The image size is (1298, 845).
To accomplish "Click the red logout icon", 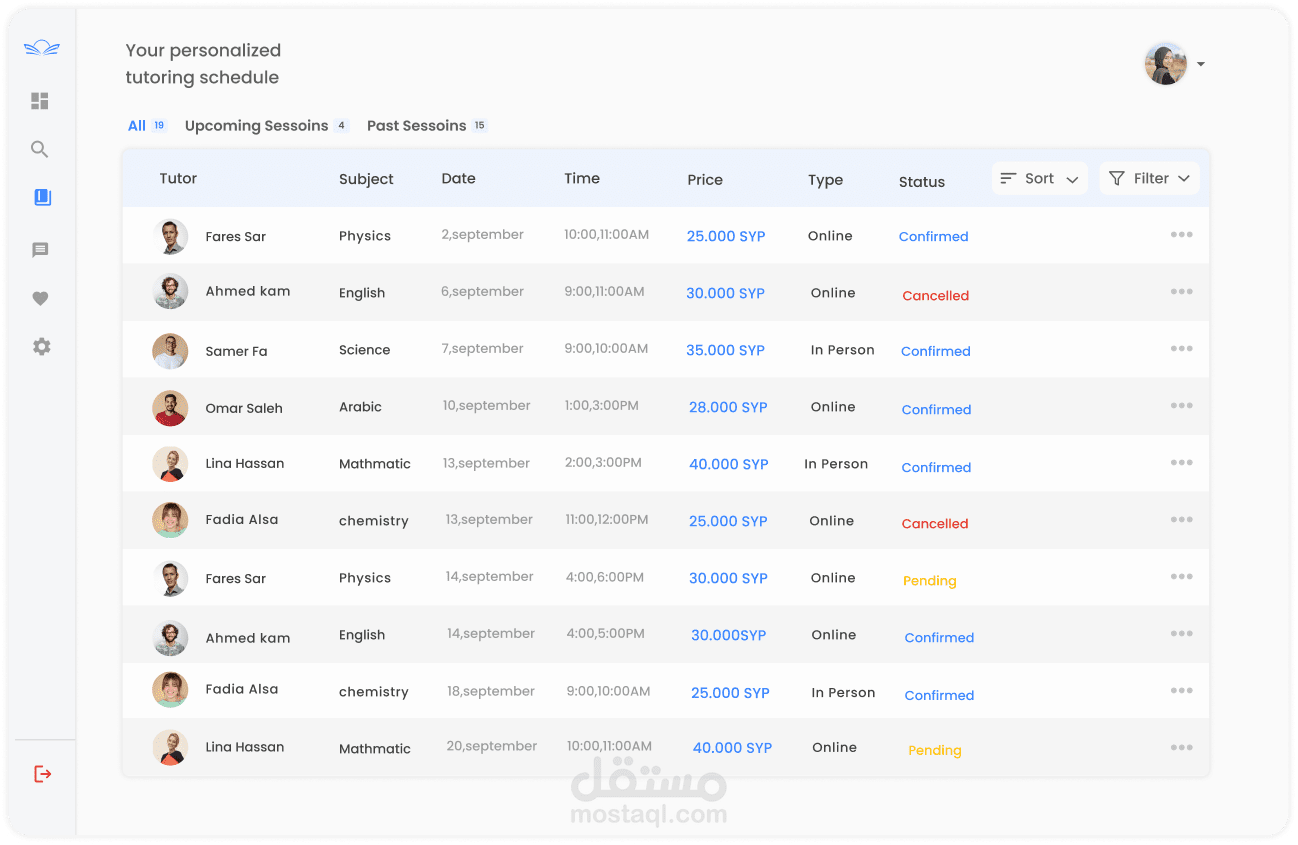I will tap(42, 774).
